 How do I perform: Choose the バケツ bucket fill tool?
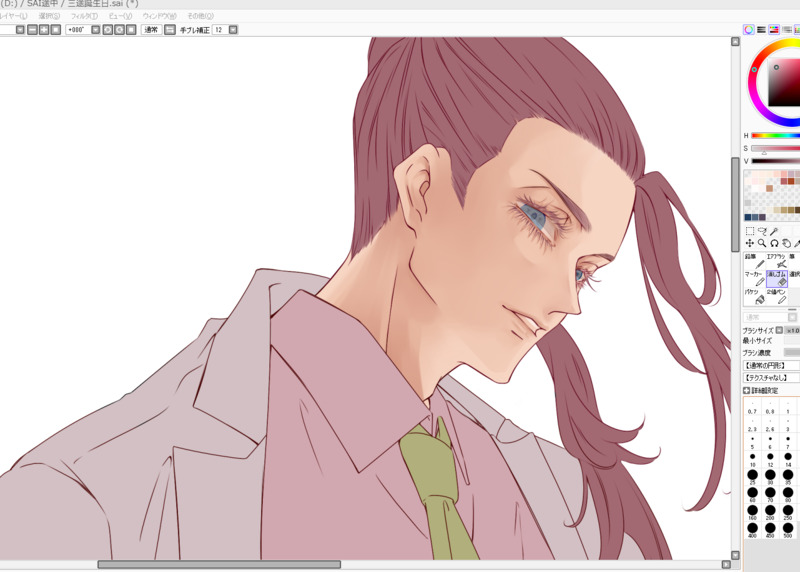click(x=754, y=296)
